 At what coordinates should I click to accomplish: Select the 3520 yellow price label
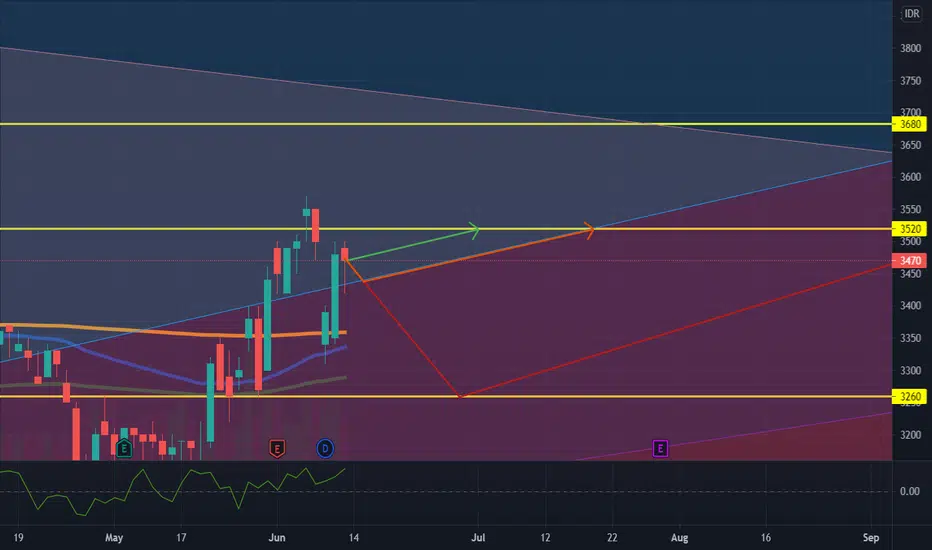[909, 229]
